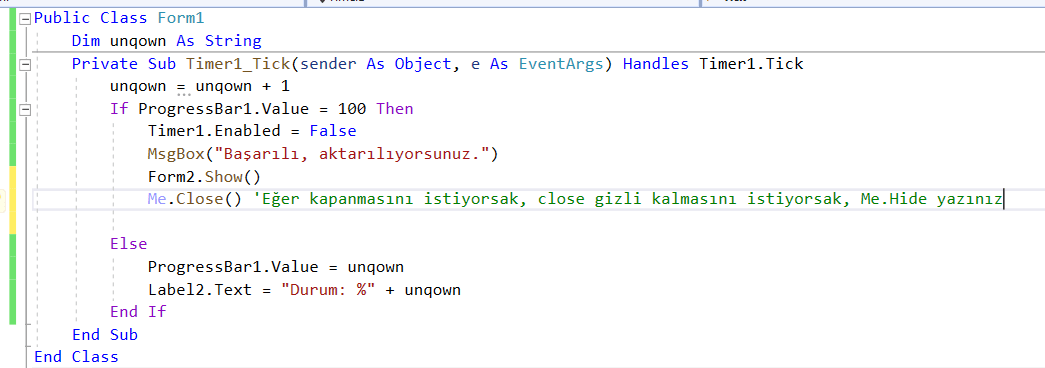Click Me in the Me.Close() statement
Screen dimensions: 1045x368
157,199
